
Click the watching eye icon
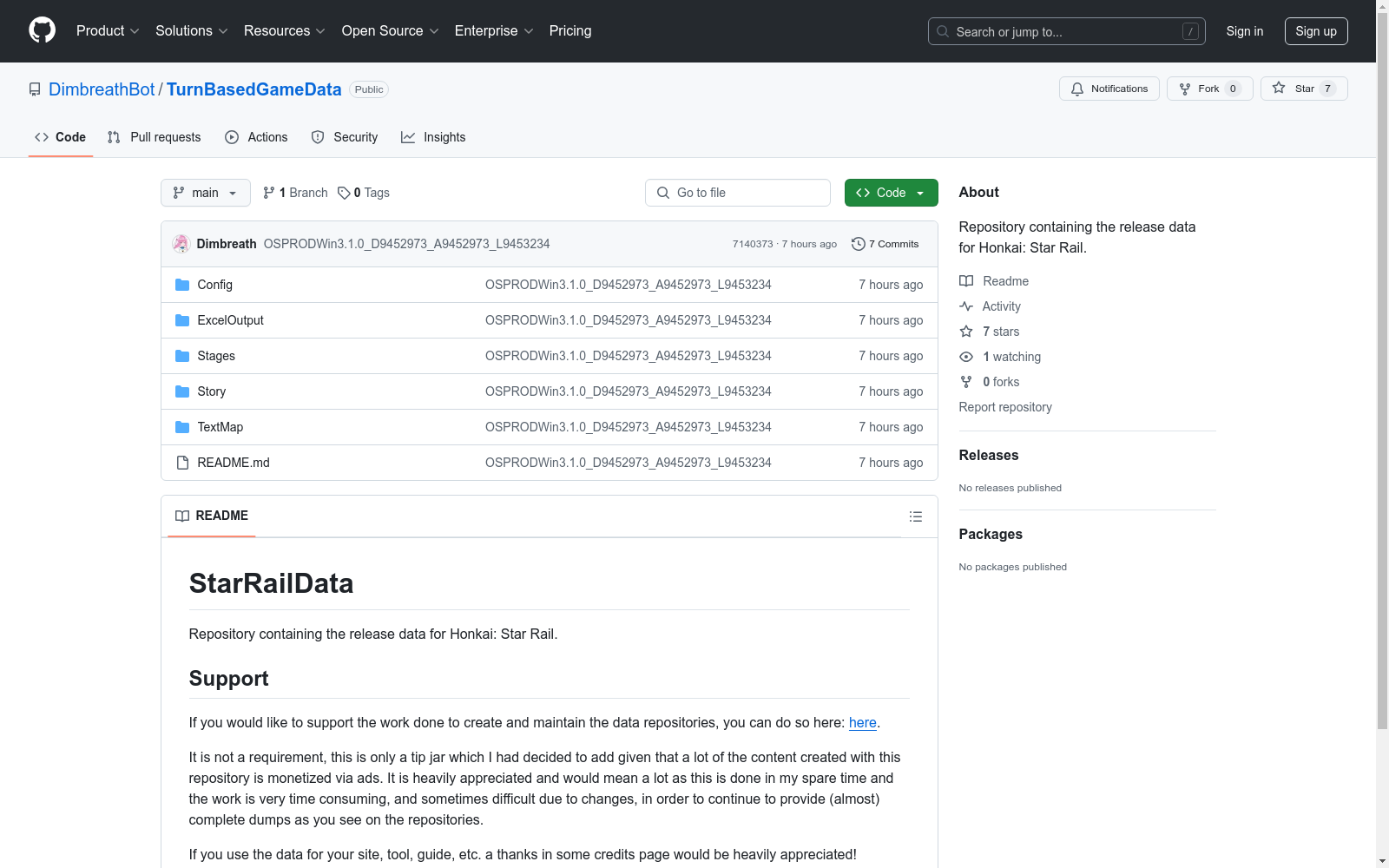(x=966, y=357)
